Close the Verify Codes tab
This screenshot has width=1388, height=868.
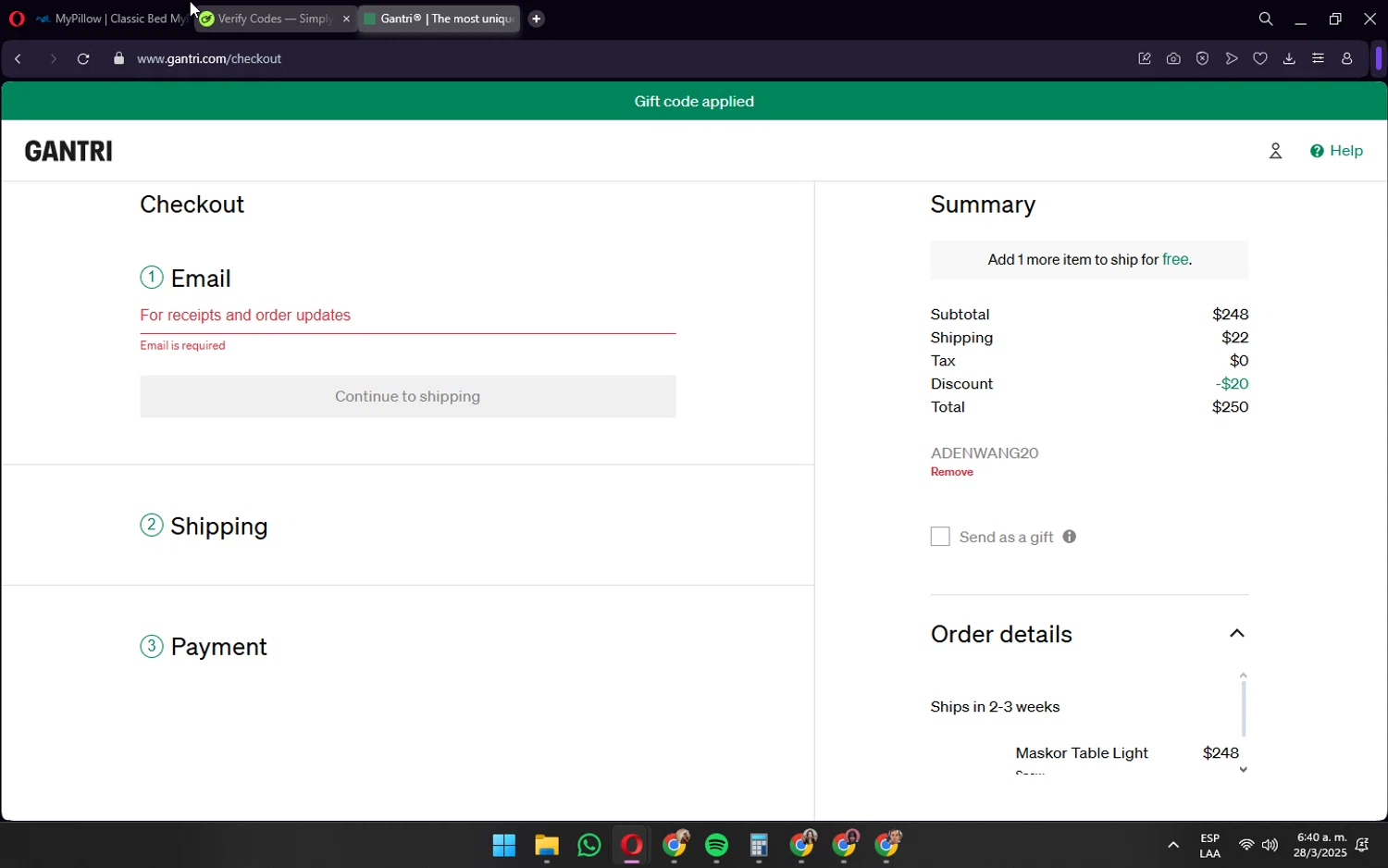click(347, 19)
